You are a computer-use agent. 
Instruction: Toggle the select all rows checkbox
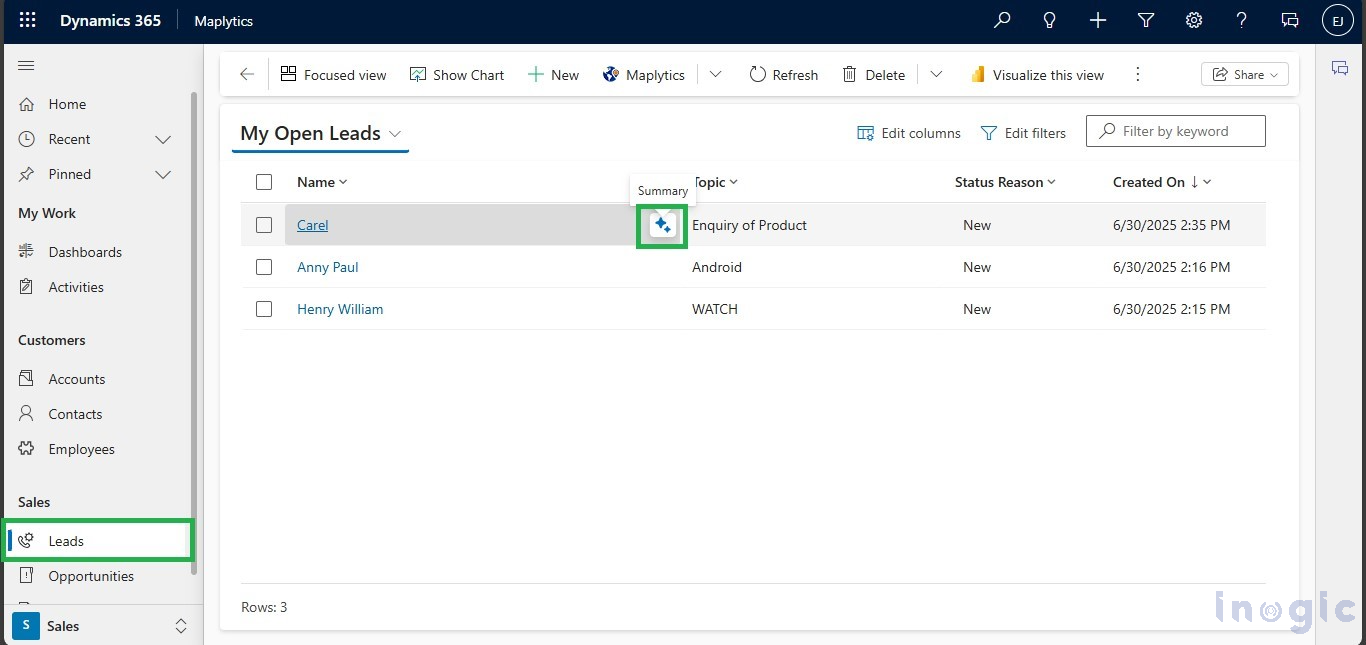tap(264, 182)
